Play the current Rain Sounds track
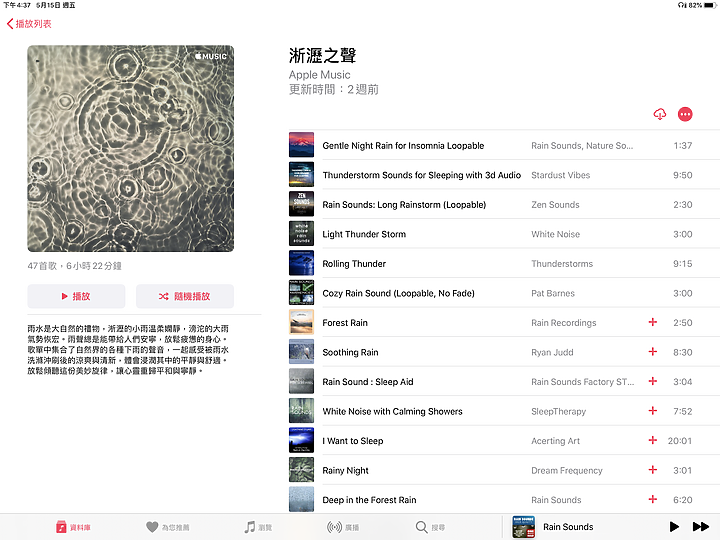Image resolution: width=720 pixels, height=540 pixels. point(674,527)
